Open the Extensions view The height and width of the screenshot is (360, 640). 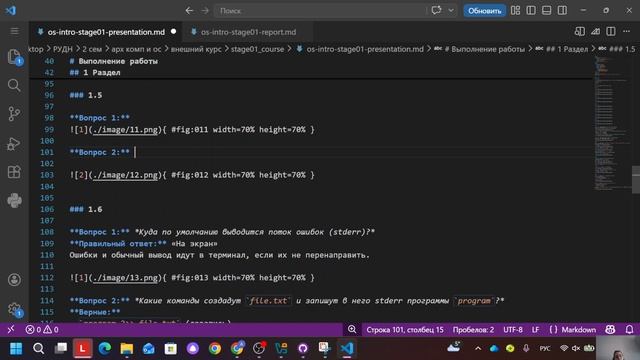[14, 172]
